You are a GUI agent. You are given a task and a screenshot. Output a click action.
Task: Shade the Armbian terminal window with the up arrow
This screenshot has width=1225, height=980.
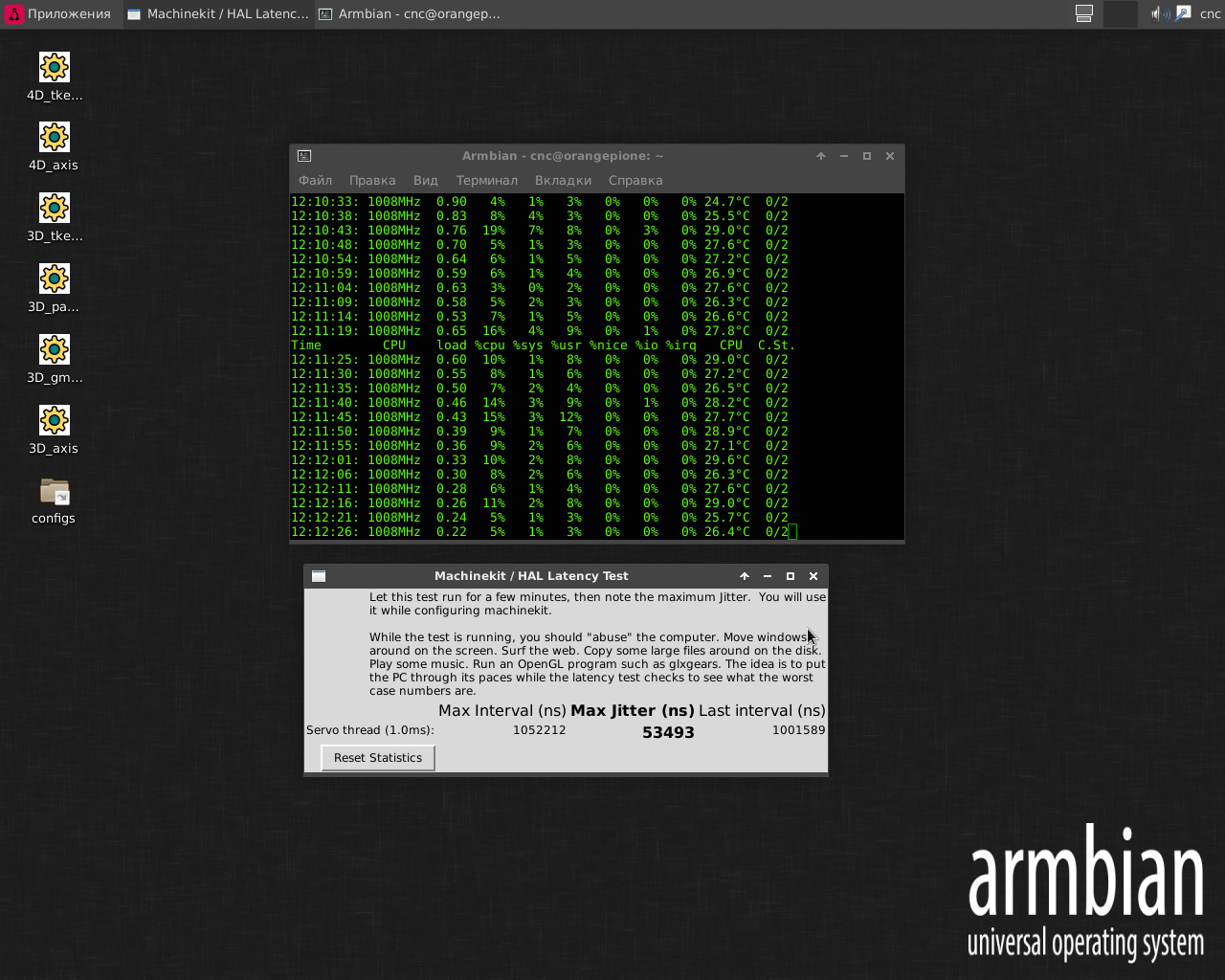(821, 156)
